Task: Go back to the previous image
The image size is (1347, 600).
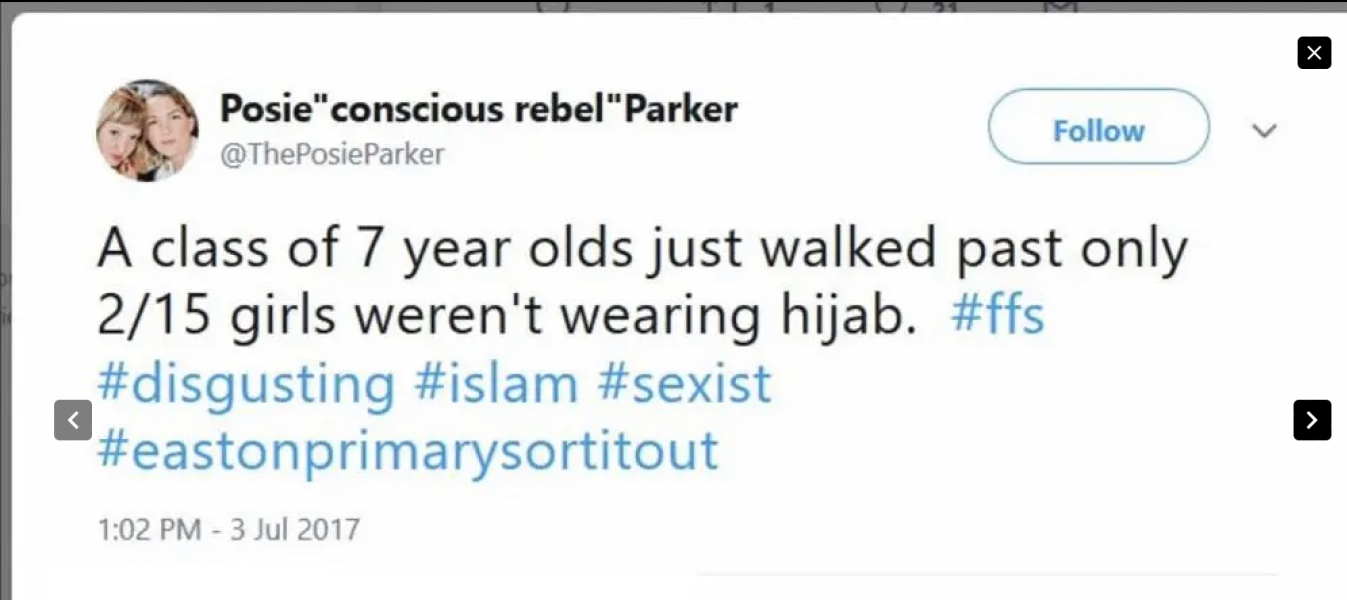Action: tap(73, 420)
